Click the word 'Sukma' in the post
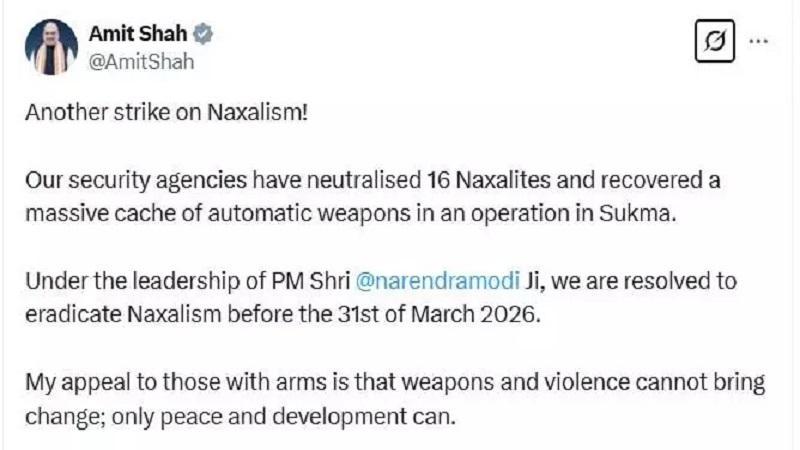This screenshot has width=800, height=450. coord(637,214)
